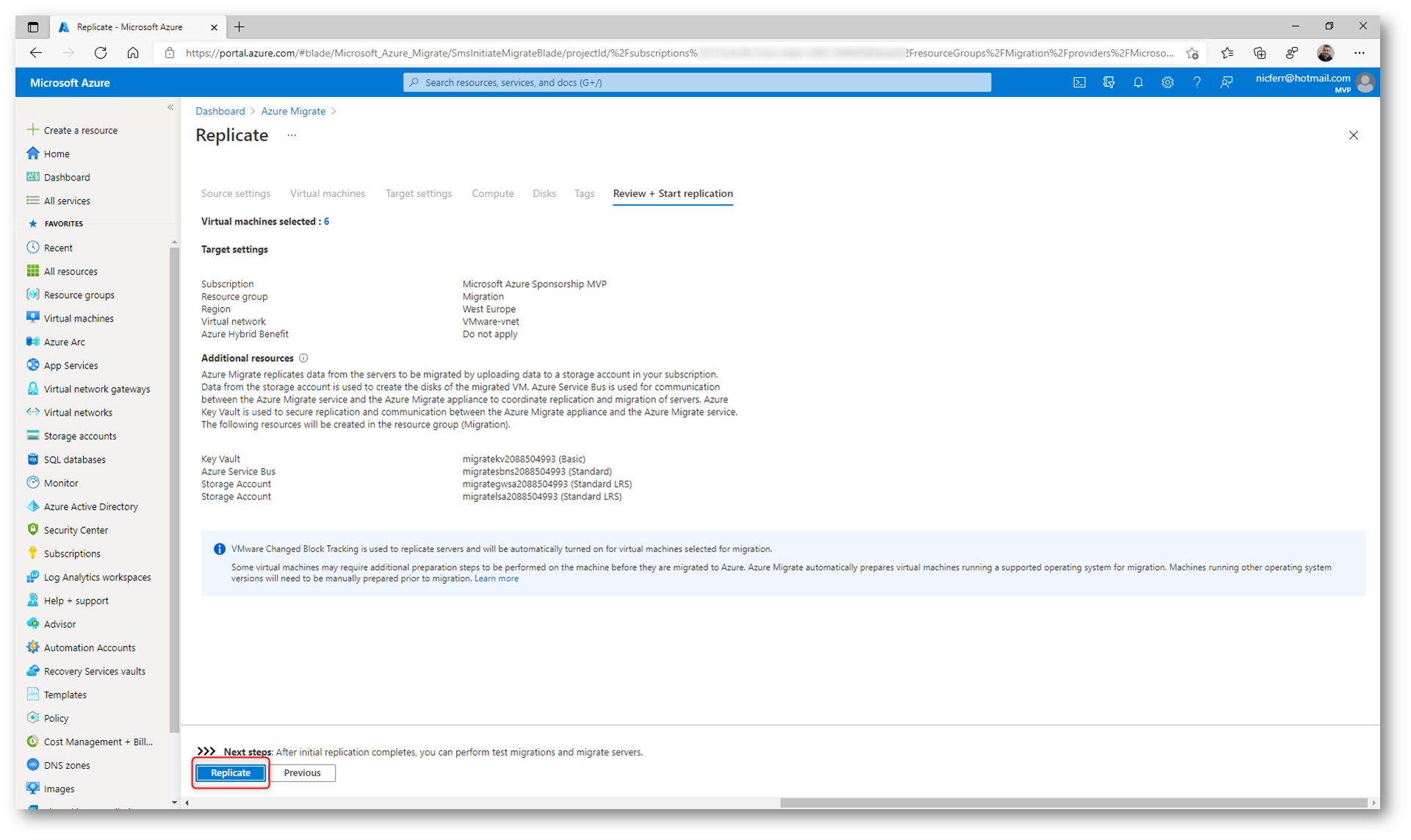Click the Azure Migrate breadcrumb link
The height and width of the screenshot is (840, 1411).
click(x=293, y=112)
